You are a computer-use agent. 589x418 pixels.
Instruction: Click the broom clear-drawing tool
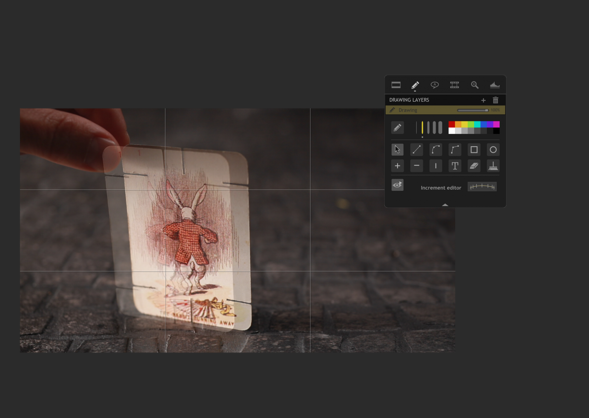click(x=493, y=166)
